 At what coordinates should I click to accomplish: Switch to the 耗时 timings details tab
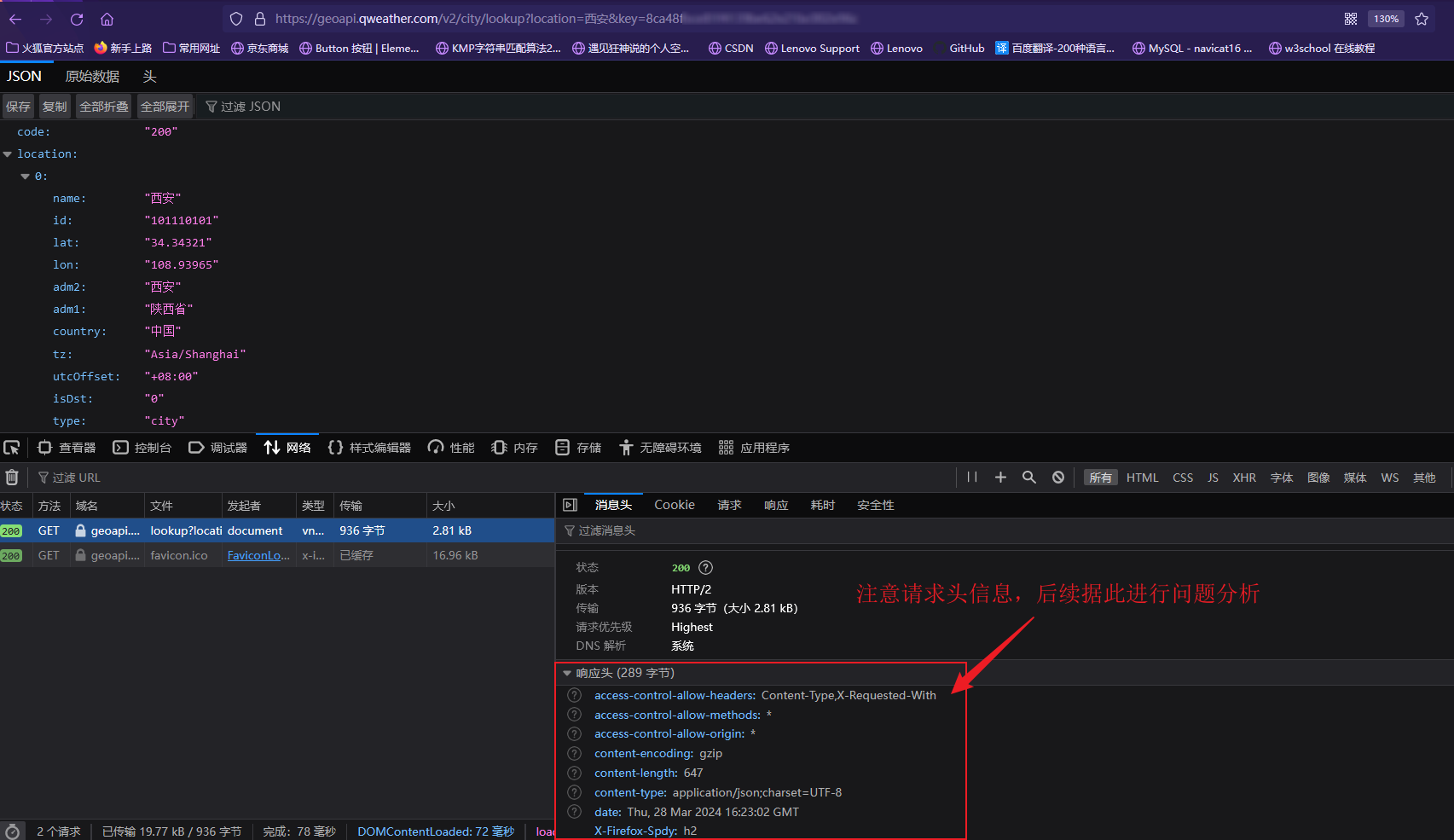click(x=823, y=505)
